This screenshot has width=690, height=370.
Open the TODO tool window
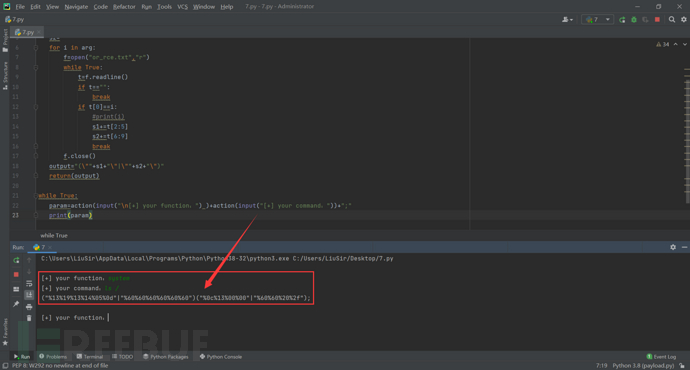[122, 357]
